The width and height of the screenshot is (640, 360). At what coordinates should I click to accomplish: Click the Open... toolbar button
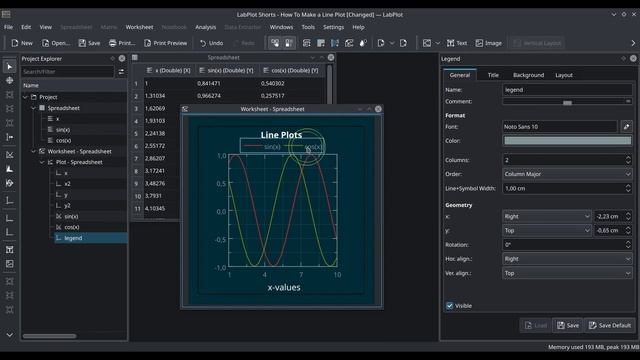coord(56,43)
